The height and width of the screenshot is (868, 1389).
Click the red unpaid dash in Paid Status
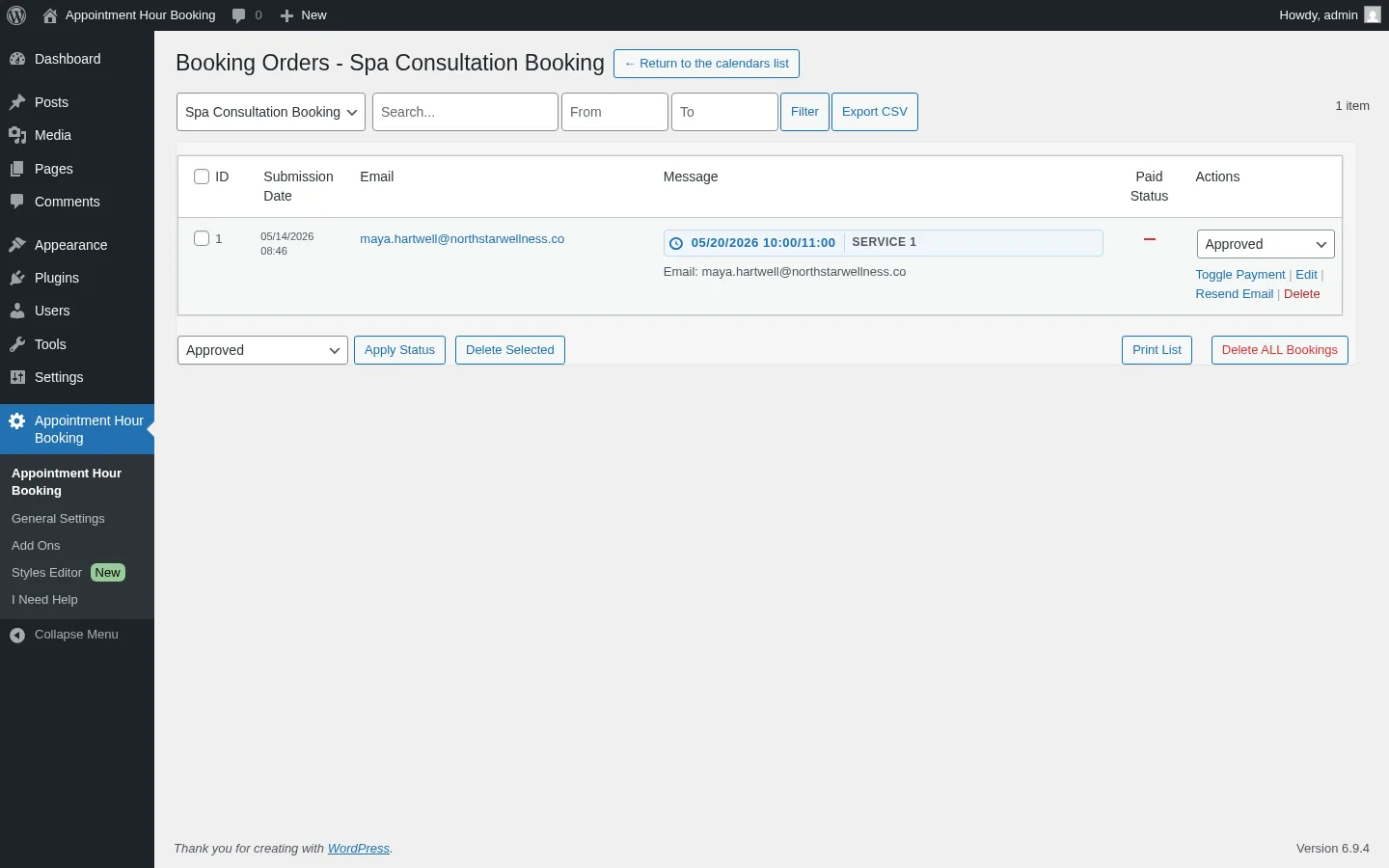(x=1149, y=239)
